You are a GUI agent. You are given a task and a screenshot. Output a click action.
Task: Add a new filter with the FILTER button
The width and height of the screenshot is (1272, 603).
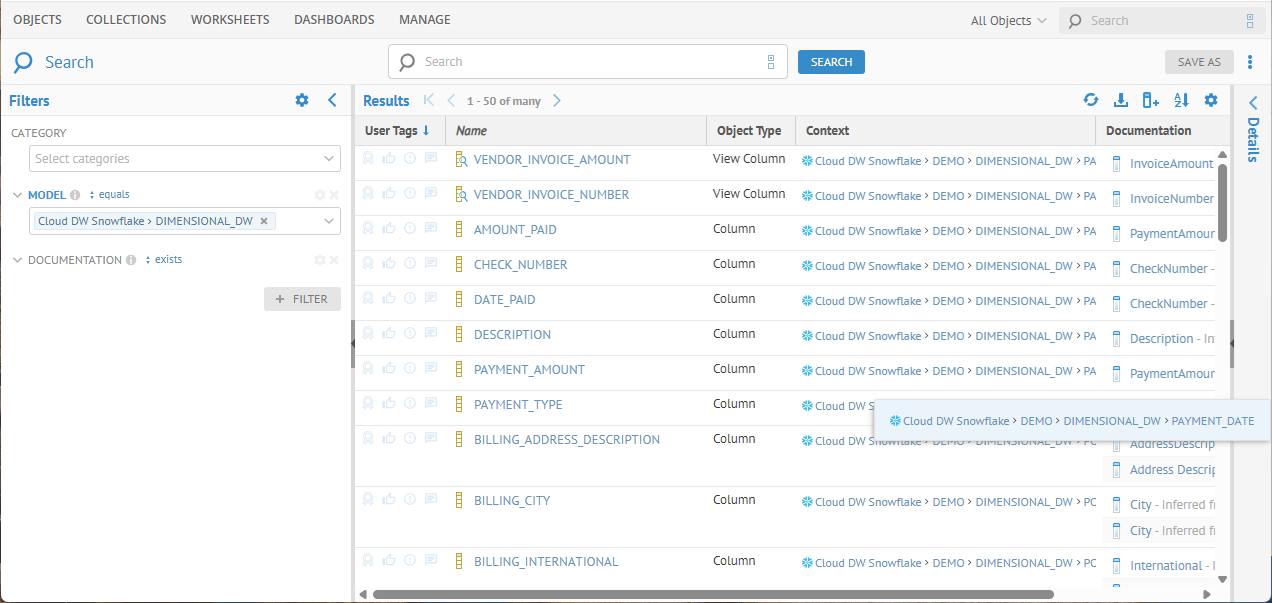(302, 299)
